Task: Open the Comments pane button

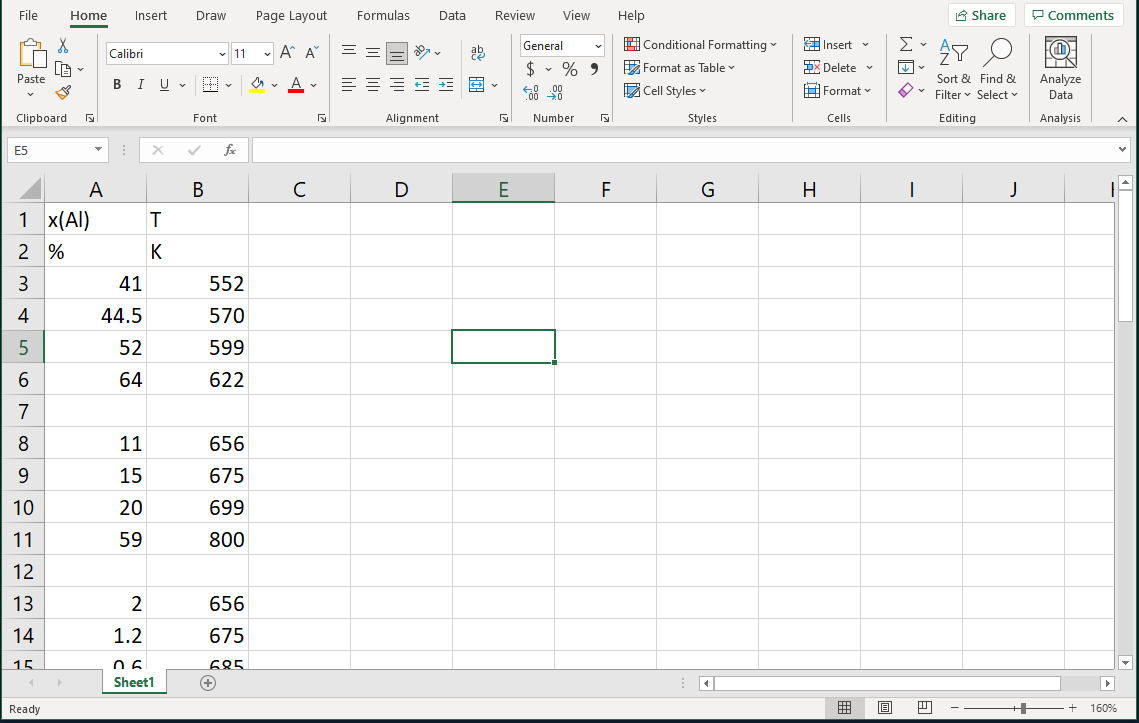Action: click(1072, 15)
